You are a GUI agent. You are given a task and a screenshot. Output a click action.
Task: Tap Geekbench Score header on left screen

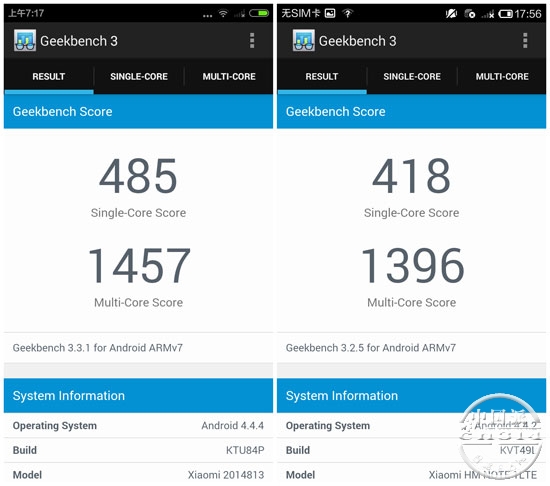coord(138,112)
